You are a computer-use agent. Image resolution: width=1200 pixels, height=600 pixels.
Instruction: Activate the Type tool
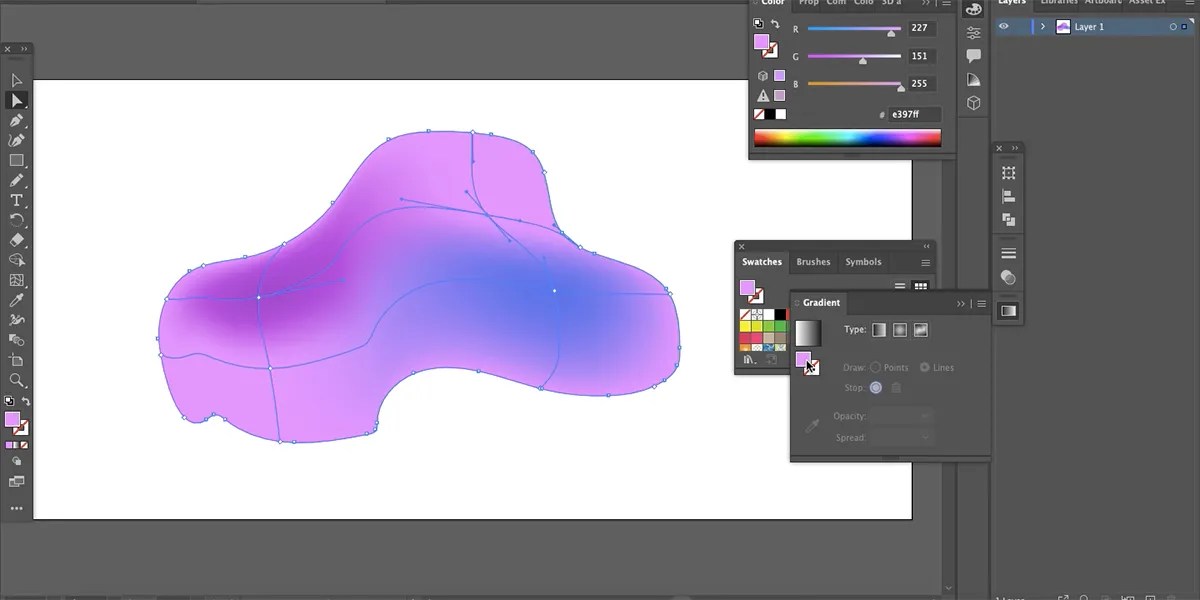click(16, 200)
